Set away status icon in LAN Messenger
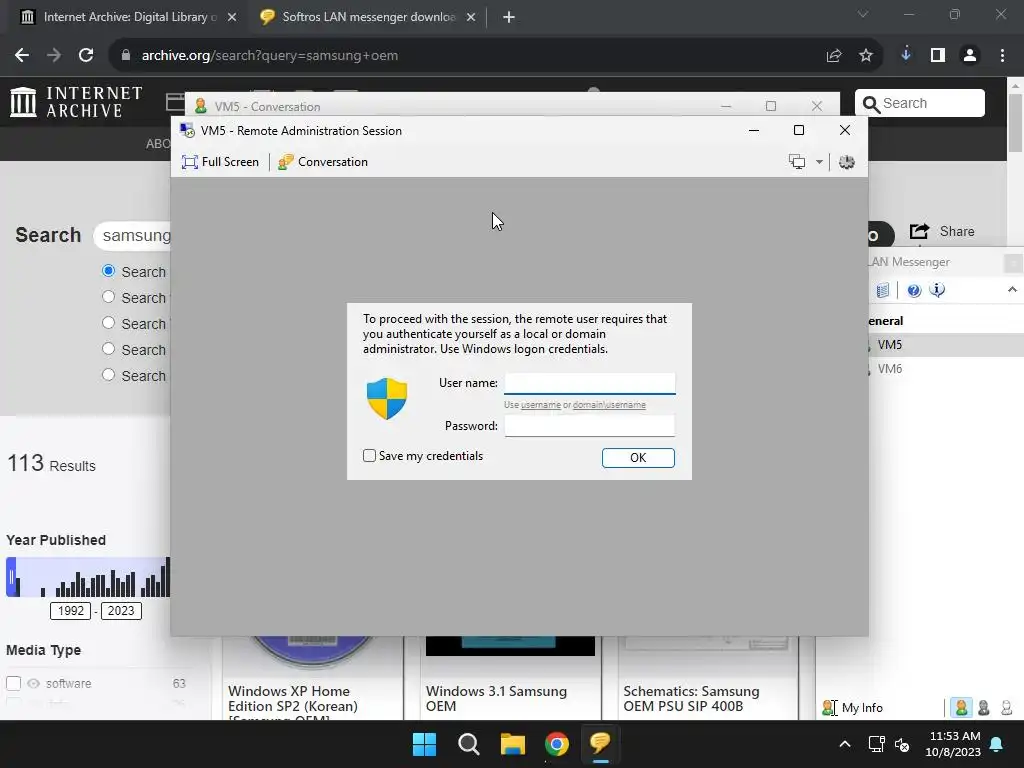The image size is (1024, 768). pos(1006,707)
